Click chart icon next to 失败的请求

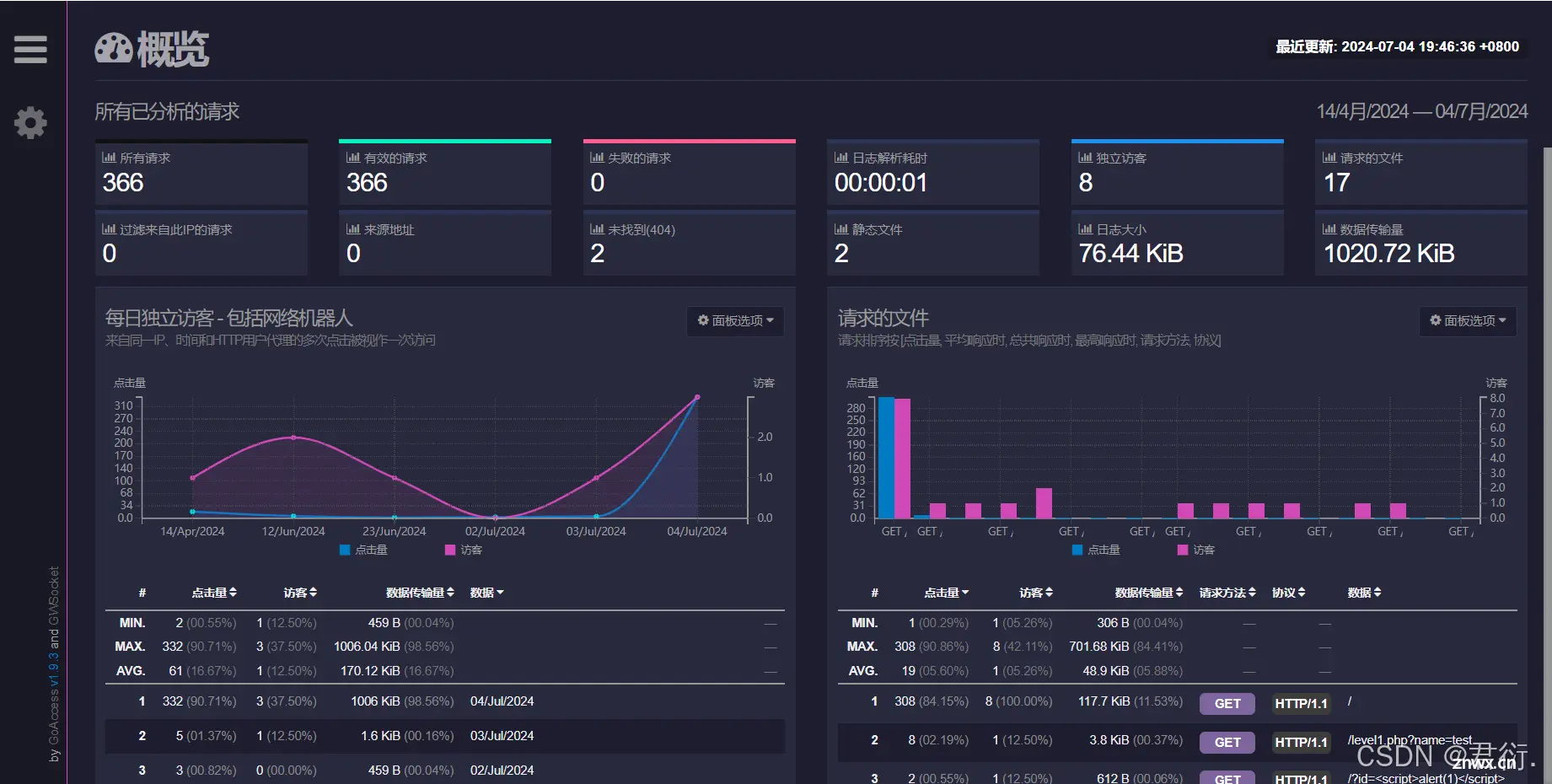tap(597, 158)
